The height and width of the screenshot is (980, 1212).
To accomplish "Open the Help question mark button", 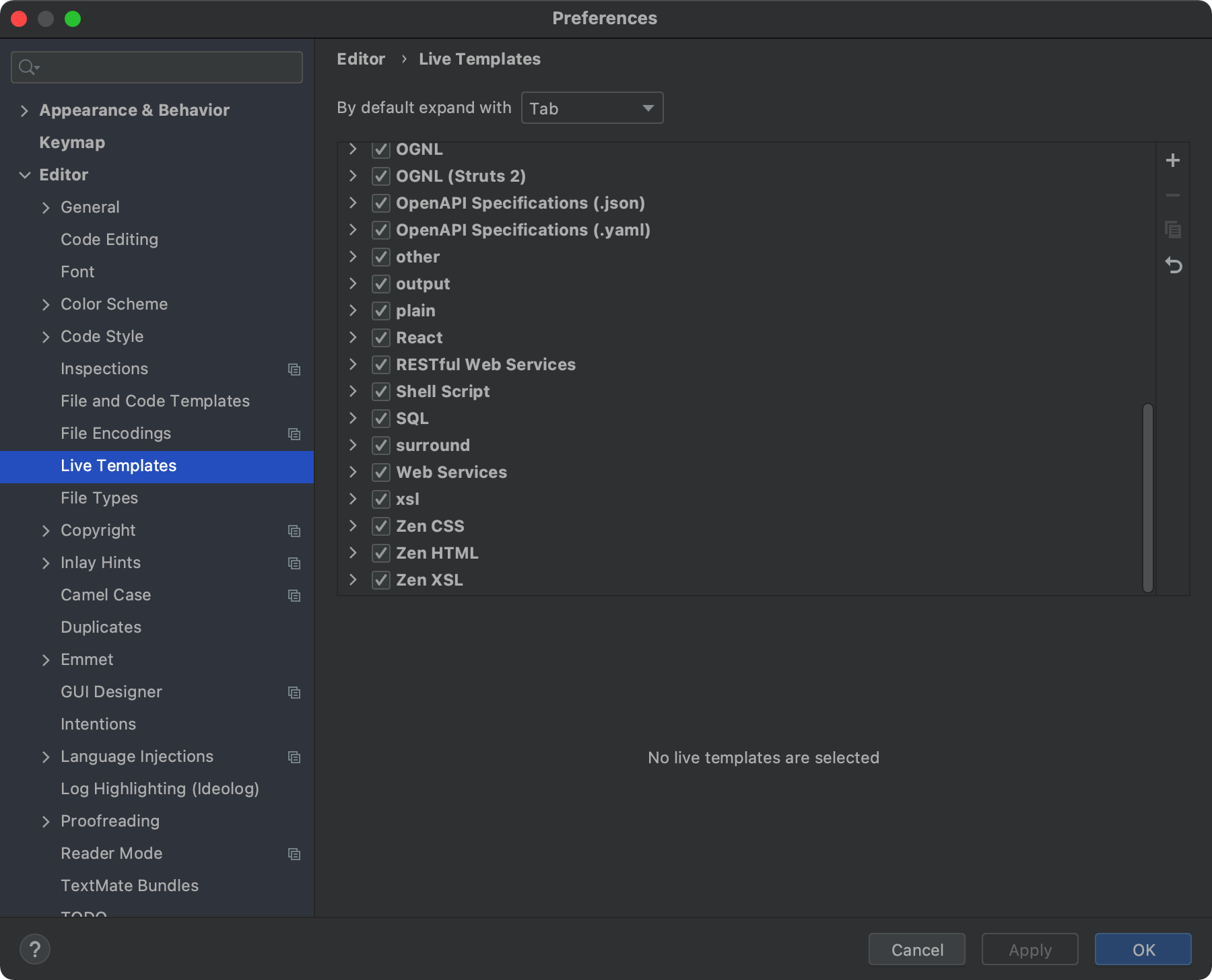I will tap(35, 949).
